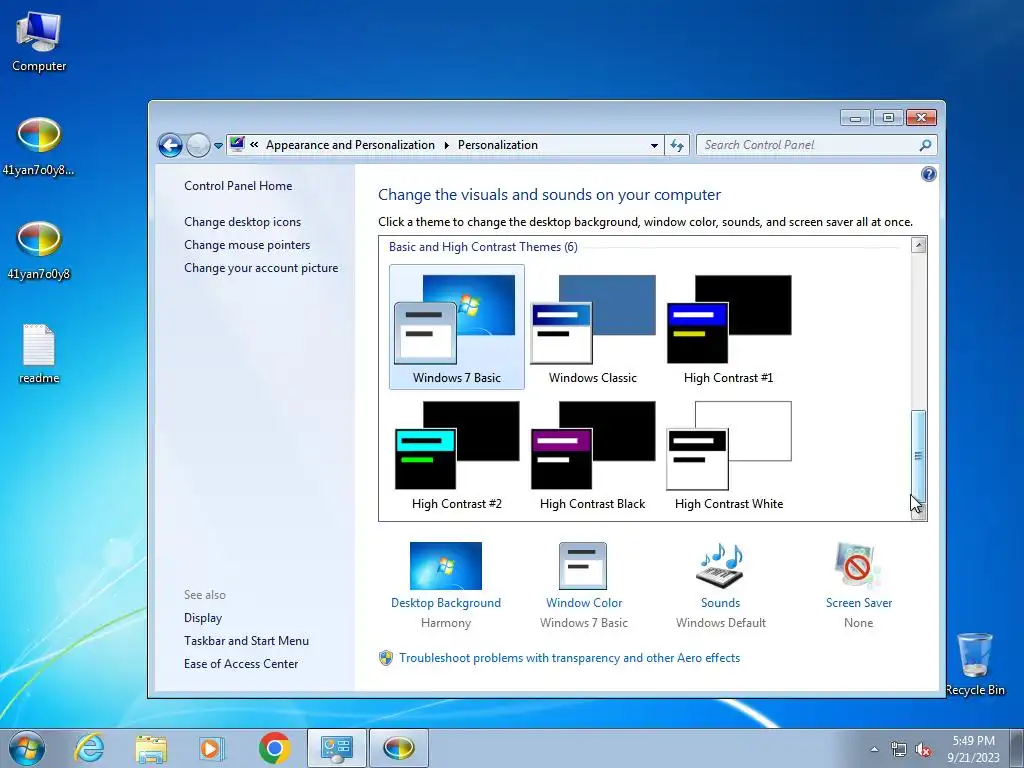Open the Window Color icon
The height and width of the screenshot is (768, 1024).
(x=583, y=566)
